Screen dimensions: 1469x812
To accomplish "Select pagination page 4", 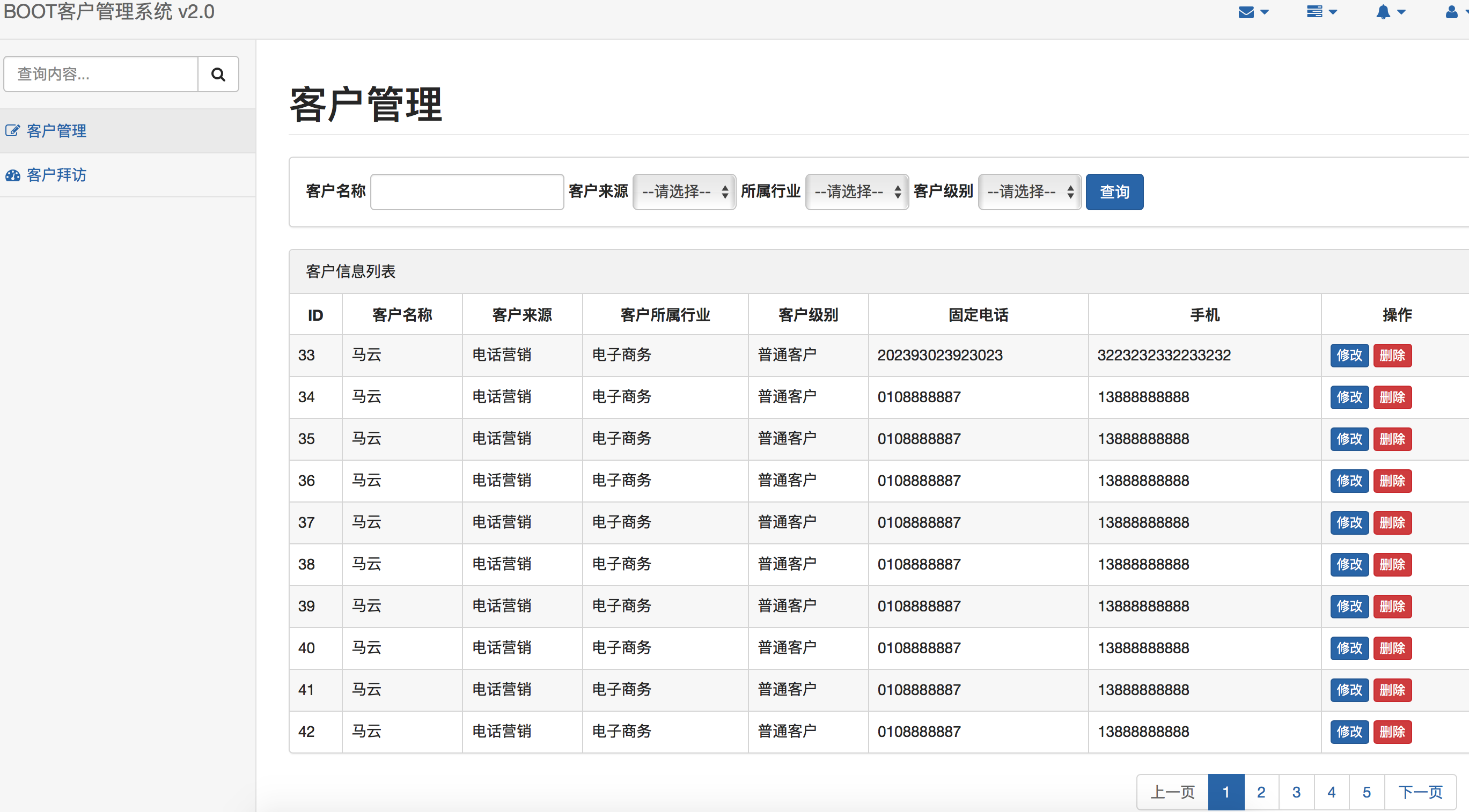I will (1332, 792).
